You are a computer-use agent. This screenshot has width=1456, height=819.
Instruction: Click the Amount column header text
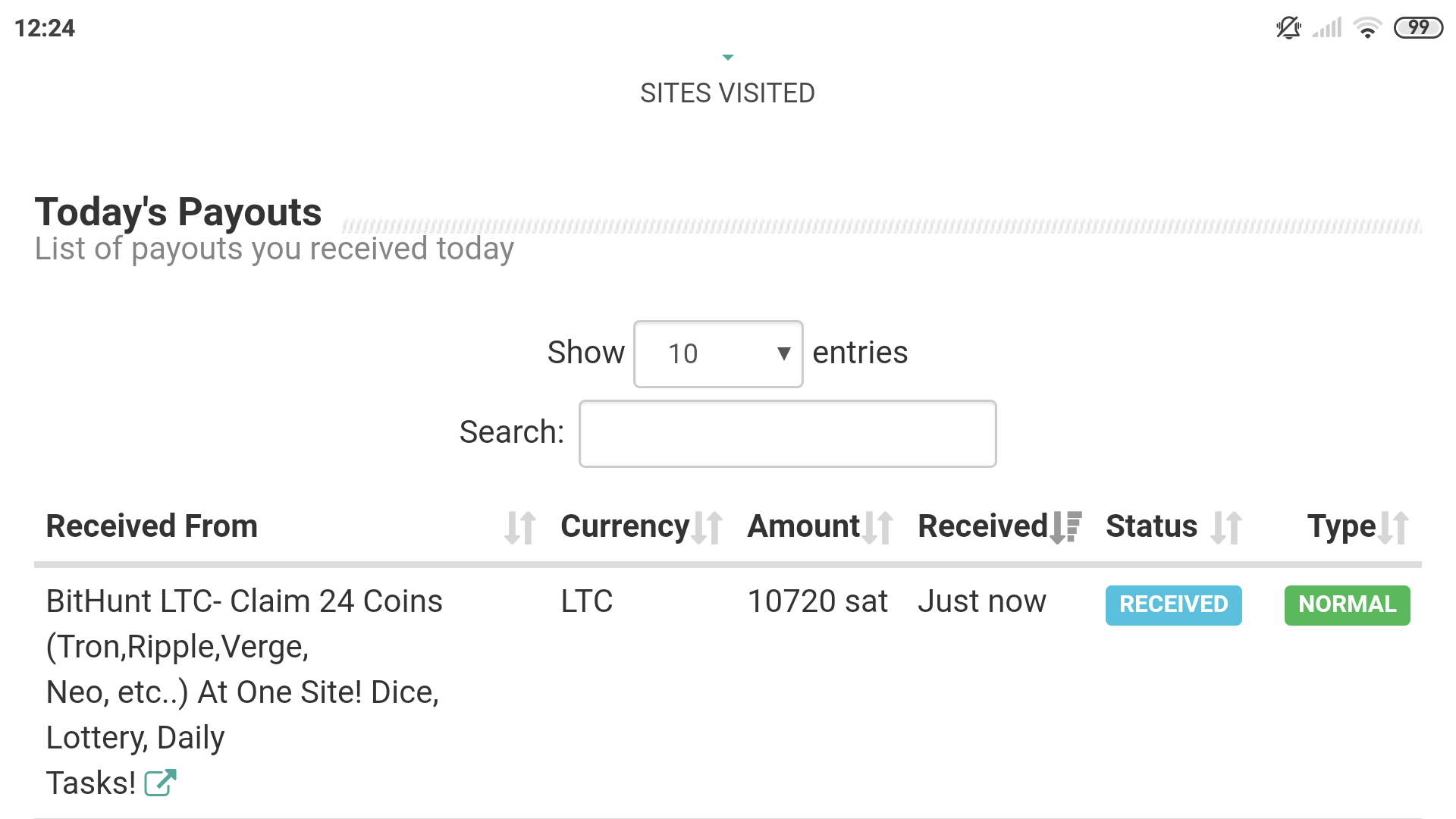pyautogui.click(x=803, y=526)
